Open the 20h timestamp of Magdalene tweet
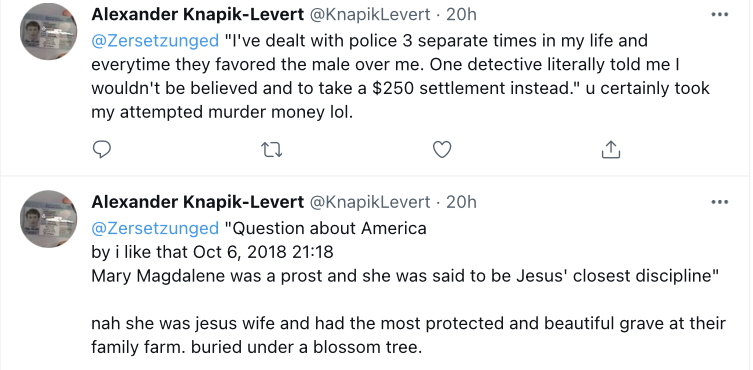 [x=461, y=202]
